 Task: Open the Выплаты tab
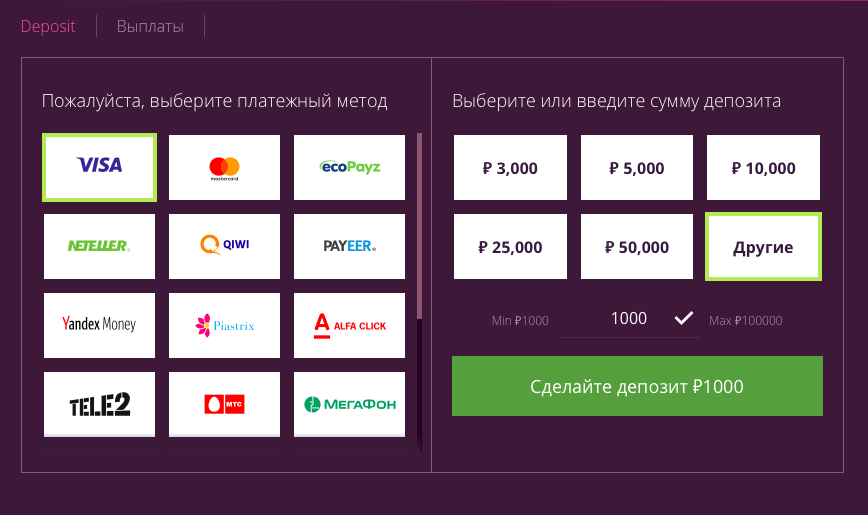pos(150,26)
